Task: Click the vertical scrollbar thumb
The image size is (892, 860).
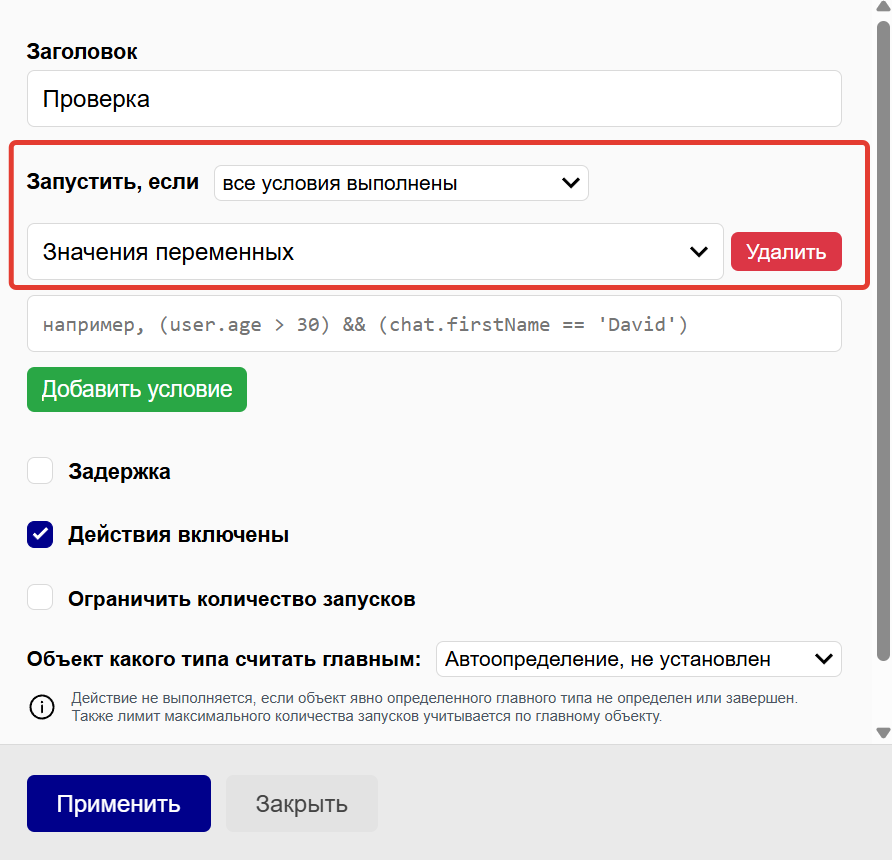Action: [883, 340]
